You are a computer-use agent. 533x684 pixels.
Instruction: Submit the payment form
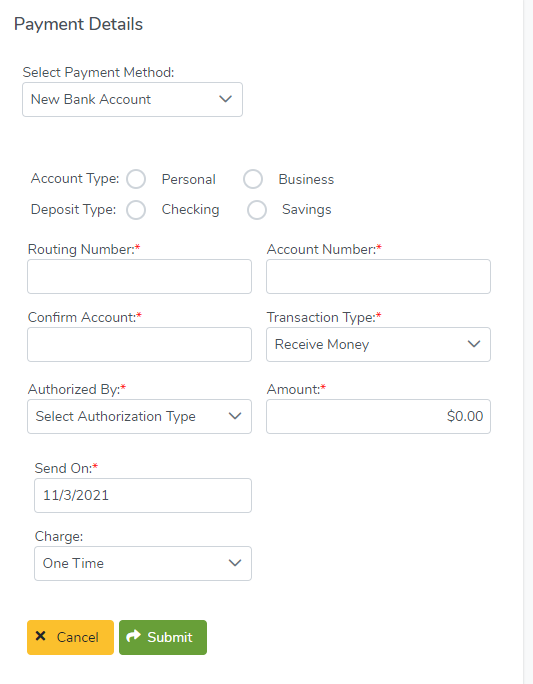[x=163, y=637]
